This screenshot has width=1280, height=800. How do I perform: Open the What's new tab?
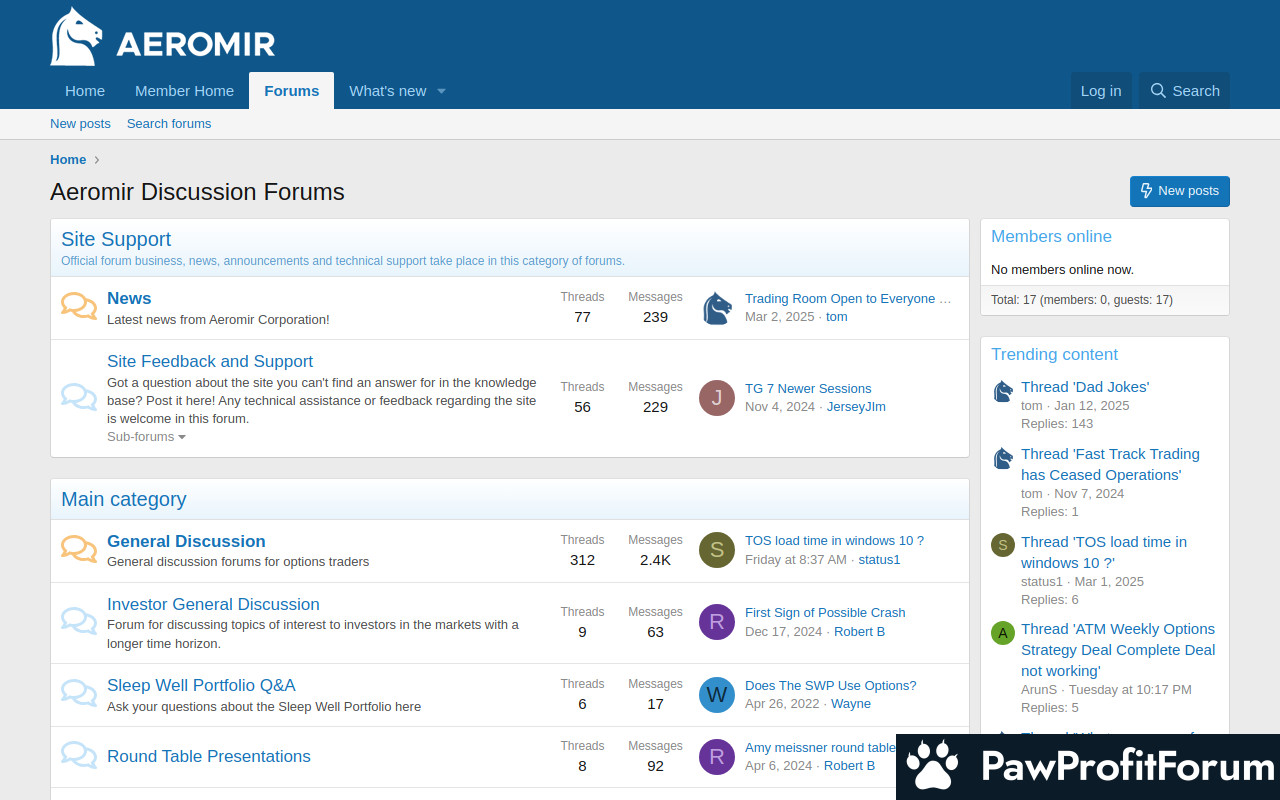coord(388,91)
